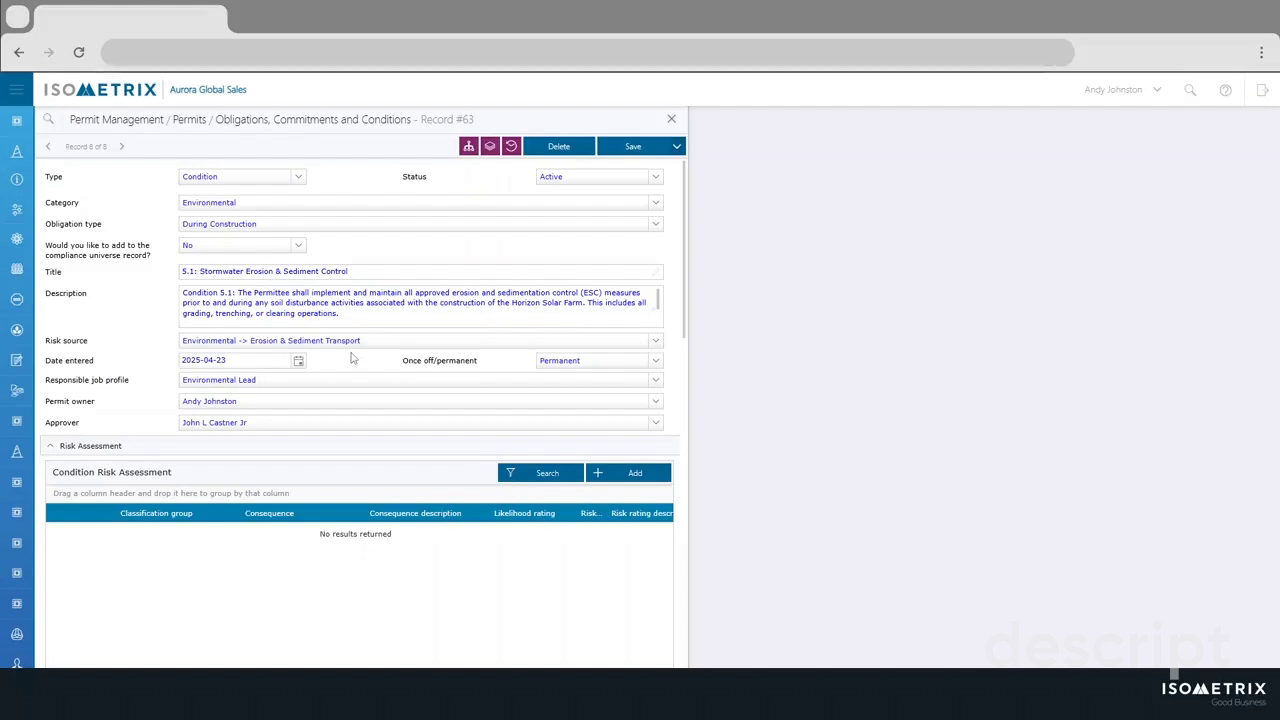The image size is (1280, 720).
Task: Open the help question mark icon
Action: click(x=1225, y=90)
